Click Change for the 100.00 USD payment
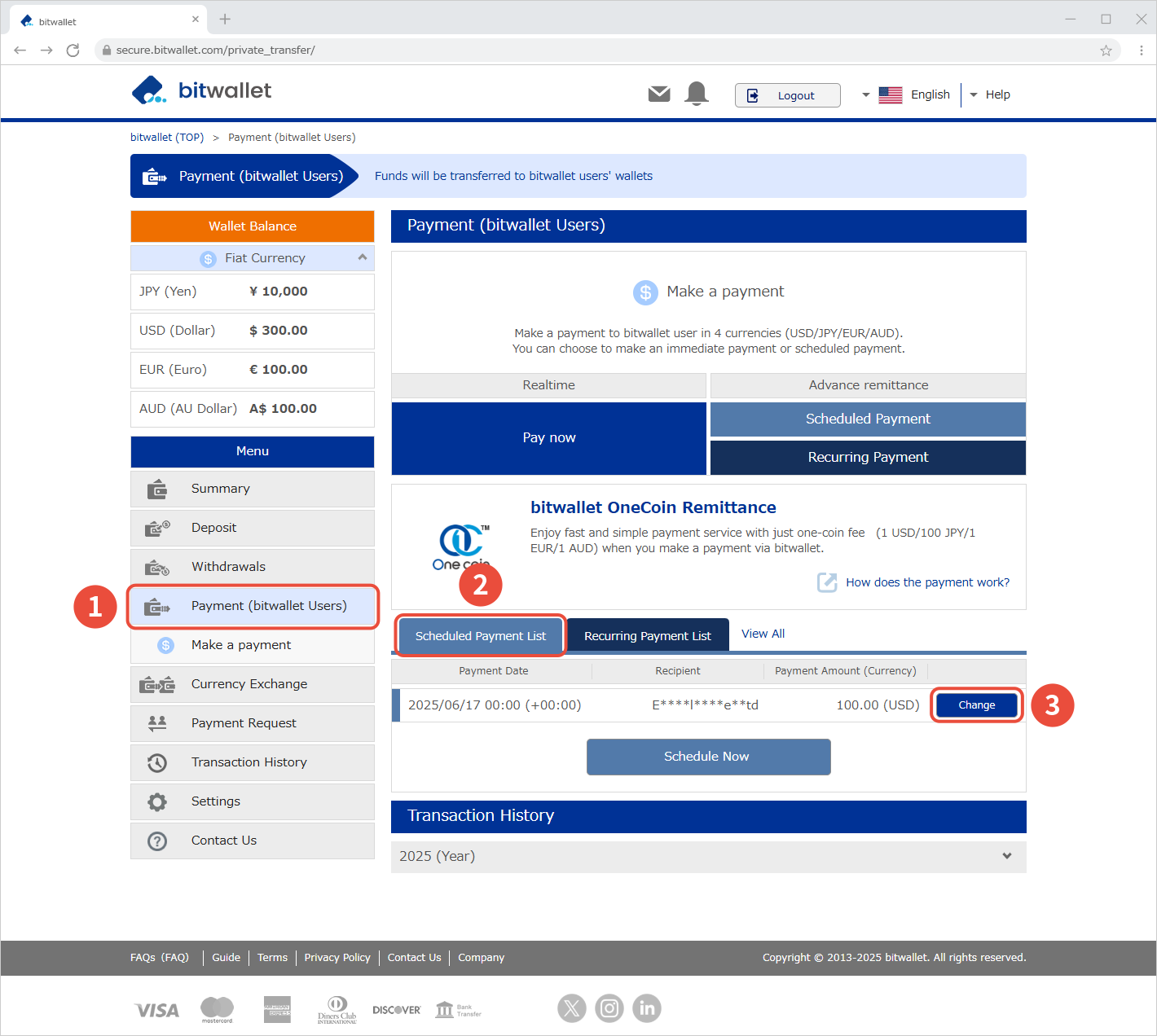1157x1036 pixels. pos(977,705)
